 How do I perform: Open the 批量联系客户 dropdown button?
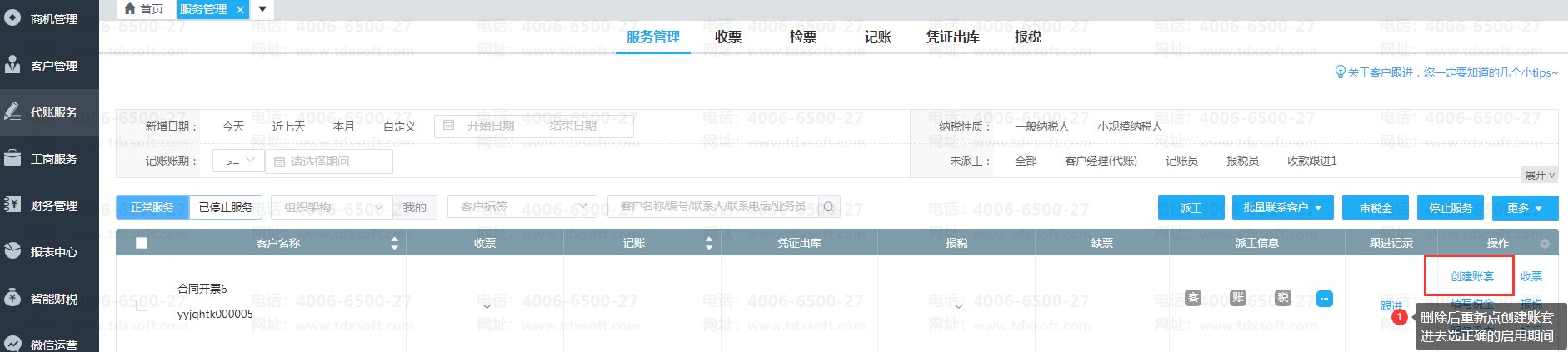1282,207
